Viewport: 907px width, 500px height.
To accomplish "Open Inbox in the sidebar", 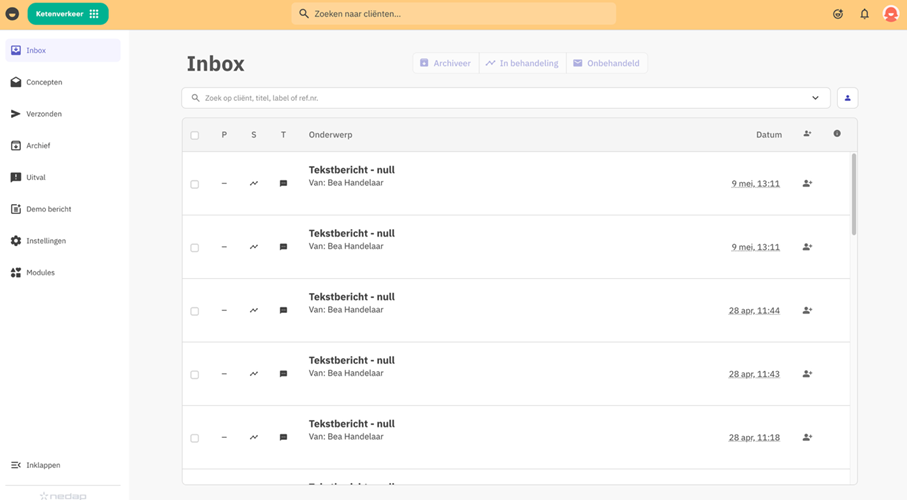I will tap(63, 50).
